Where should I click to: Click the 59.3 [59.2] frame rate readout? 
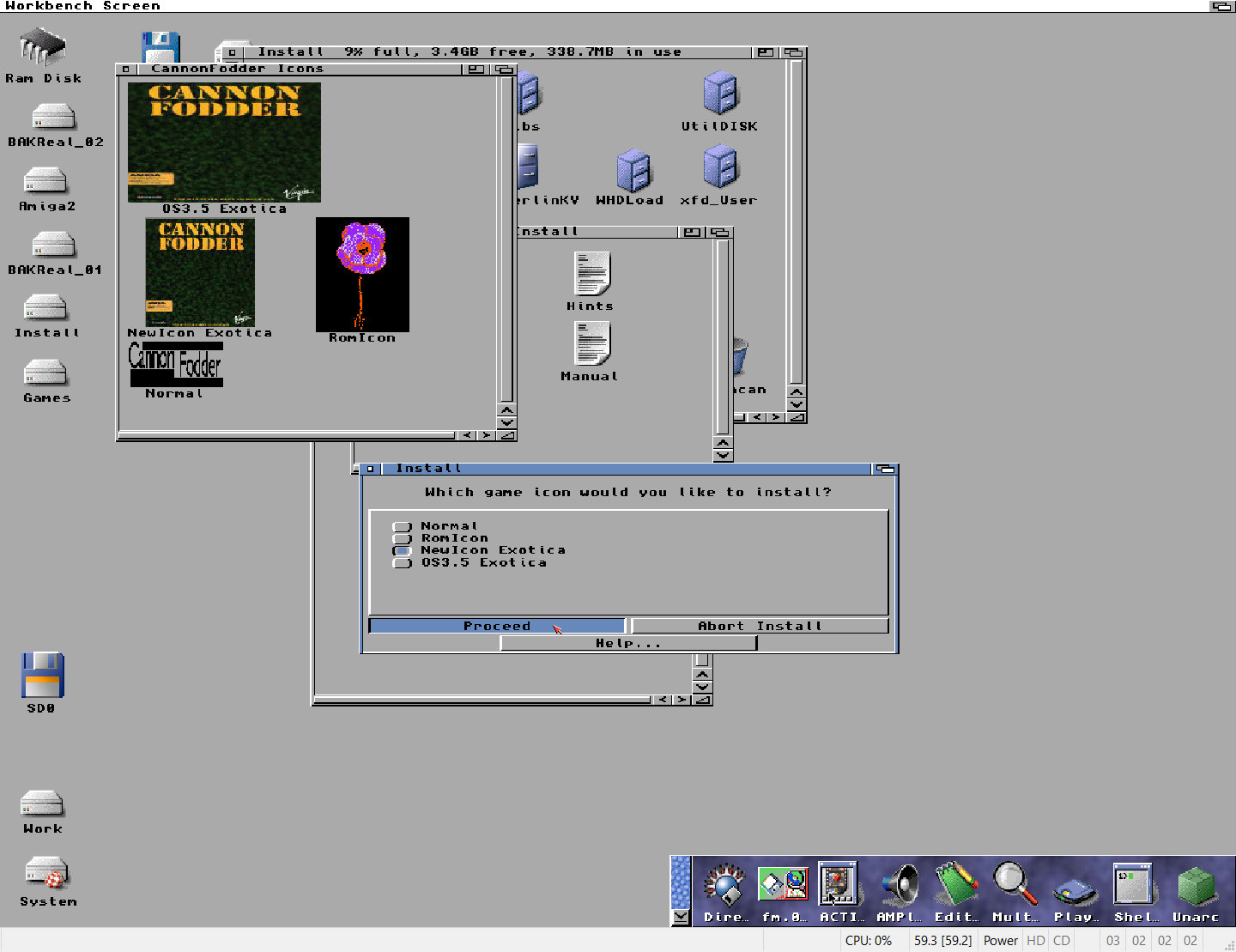[942, 941]
